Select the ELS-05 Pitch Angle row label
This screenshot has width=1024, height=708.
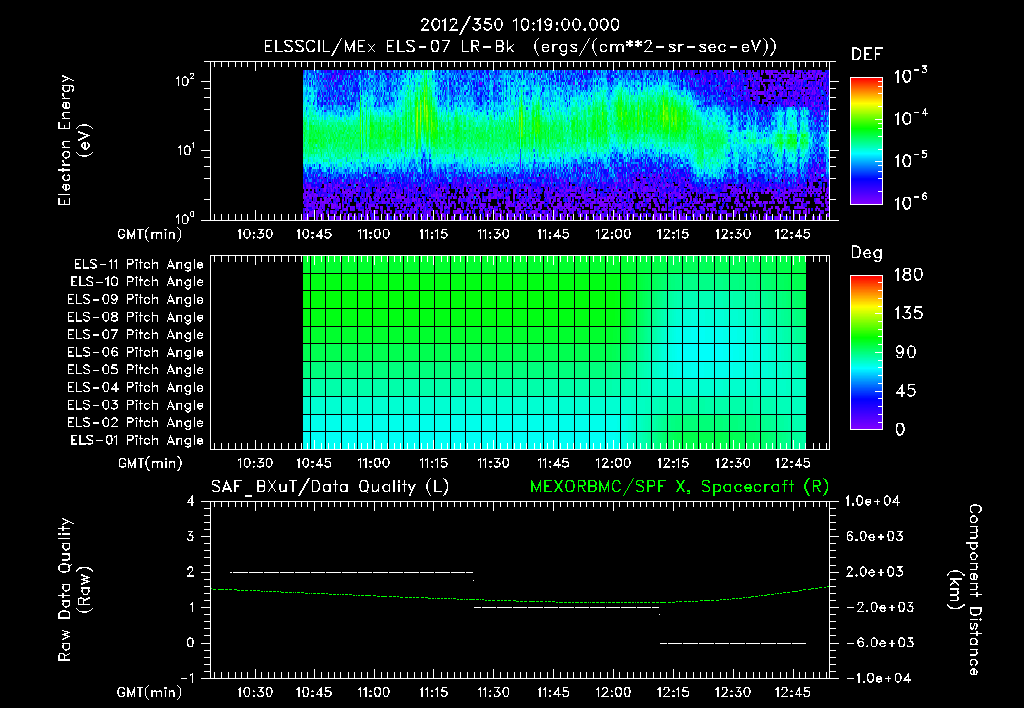[x=135, y=370]
